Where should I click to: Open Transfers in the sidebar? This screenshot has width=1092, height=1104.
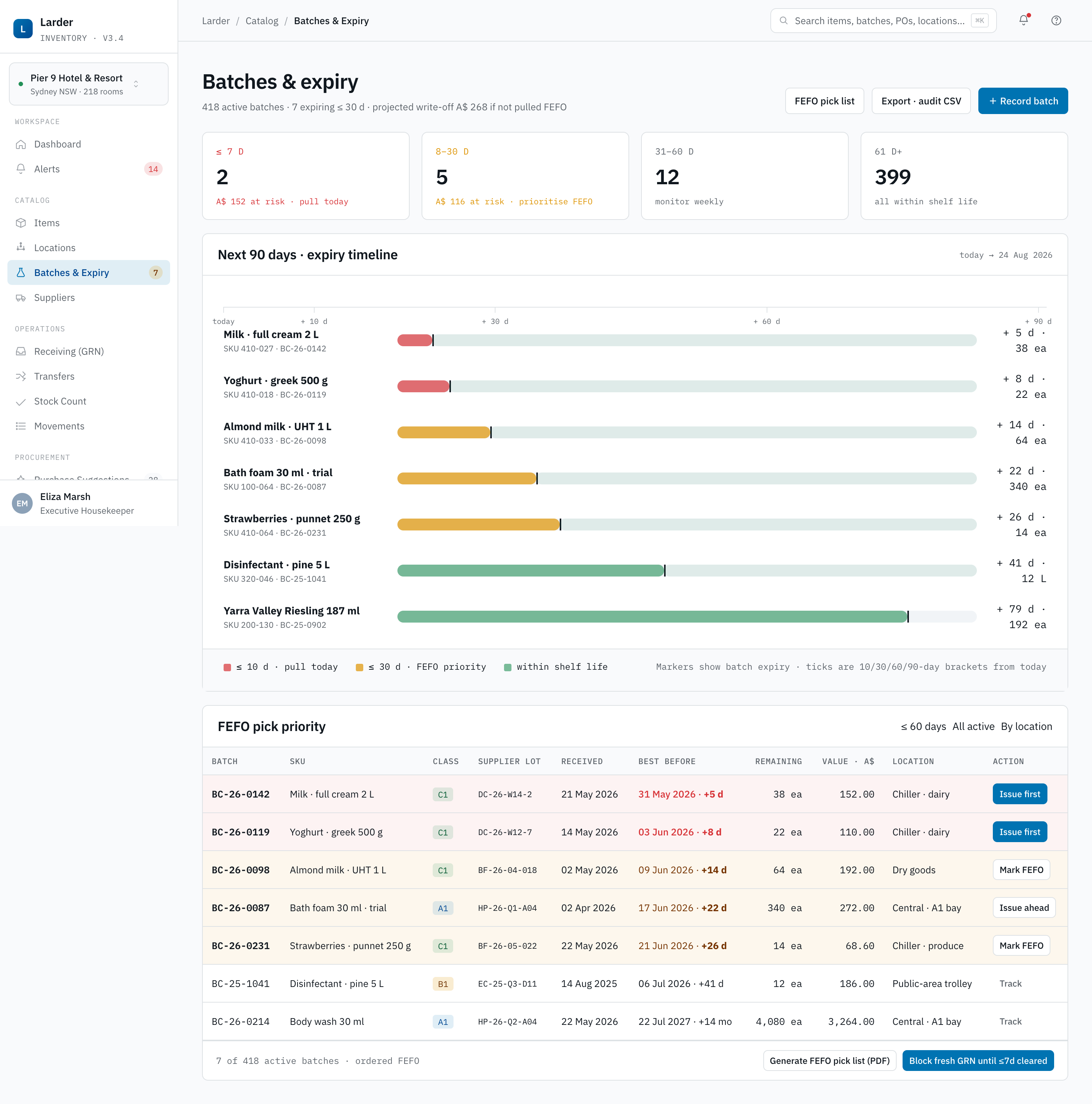(x=88, y=376)
